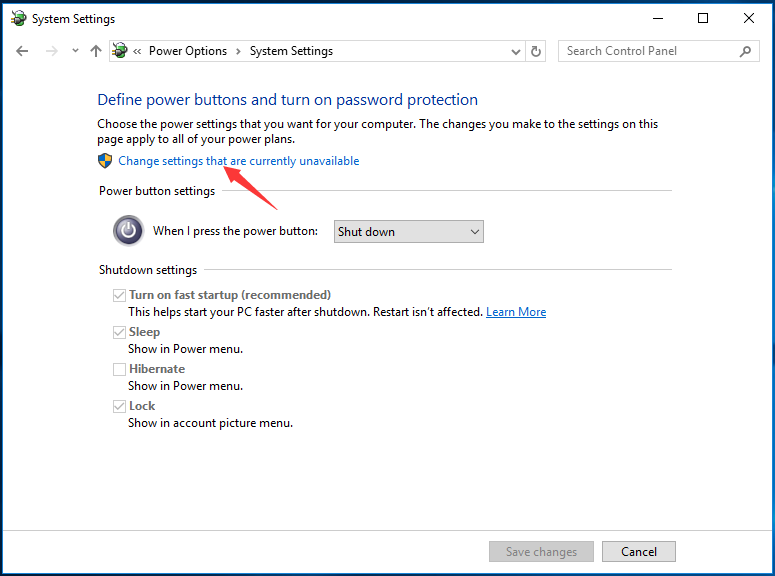Click the forward navigation arrow

[x=51, y=51]
